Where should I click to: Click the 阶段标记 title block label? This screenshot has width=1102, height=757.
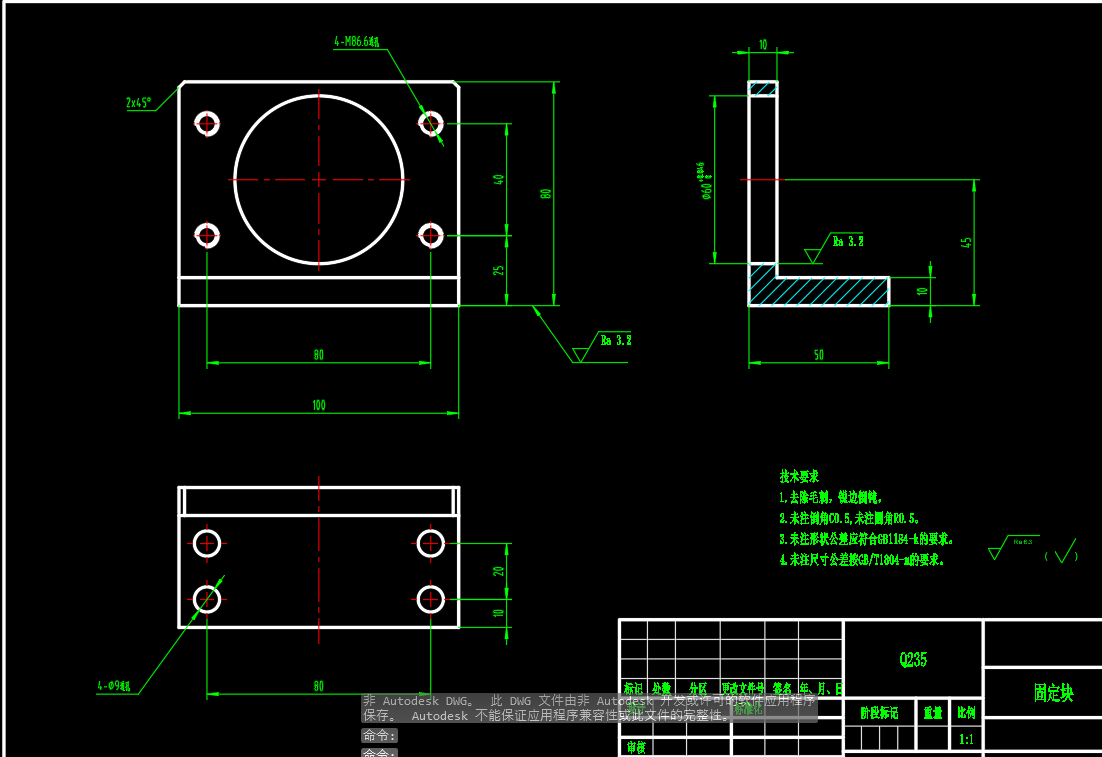point(879,713)
